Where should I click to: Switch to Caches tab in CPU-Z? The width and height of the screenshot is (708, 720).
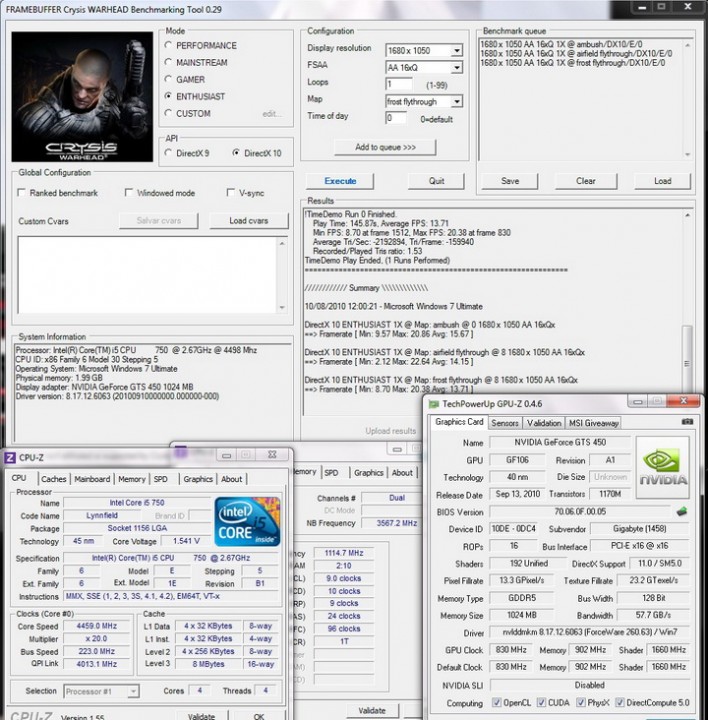53,479
